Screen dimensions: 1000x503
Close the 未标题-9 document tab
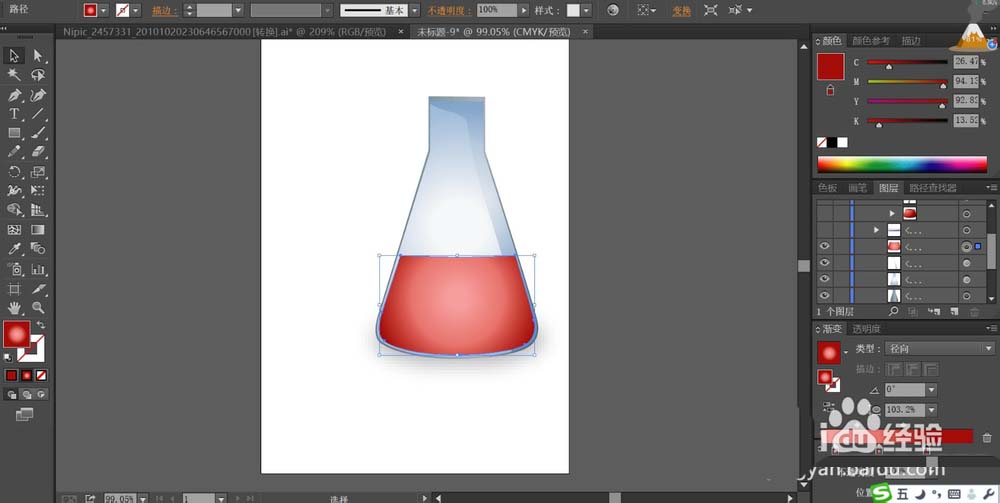click(585, 31)
